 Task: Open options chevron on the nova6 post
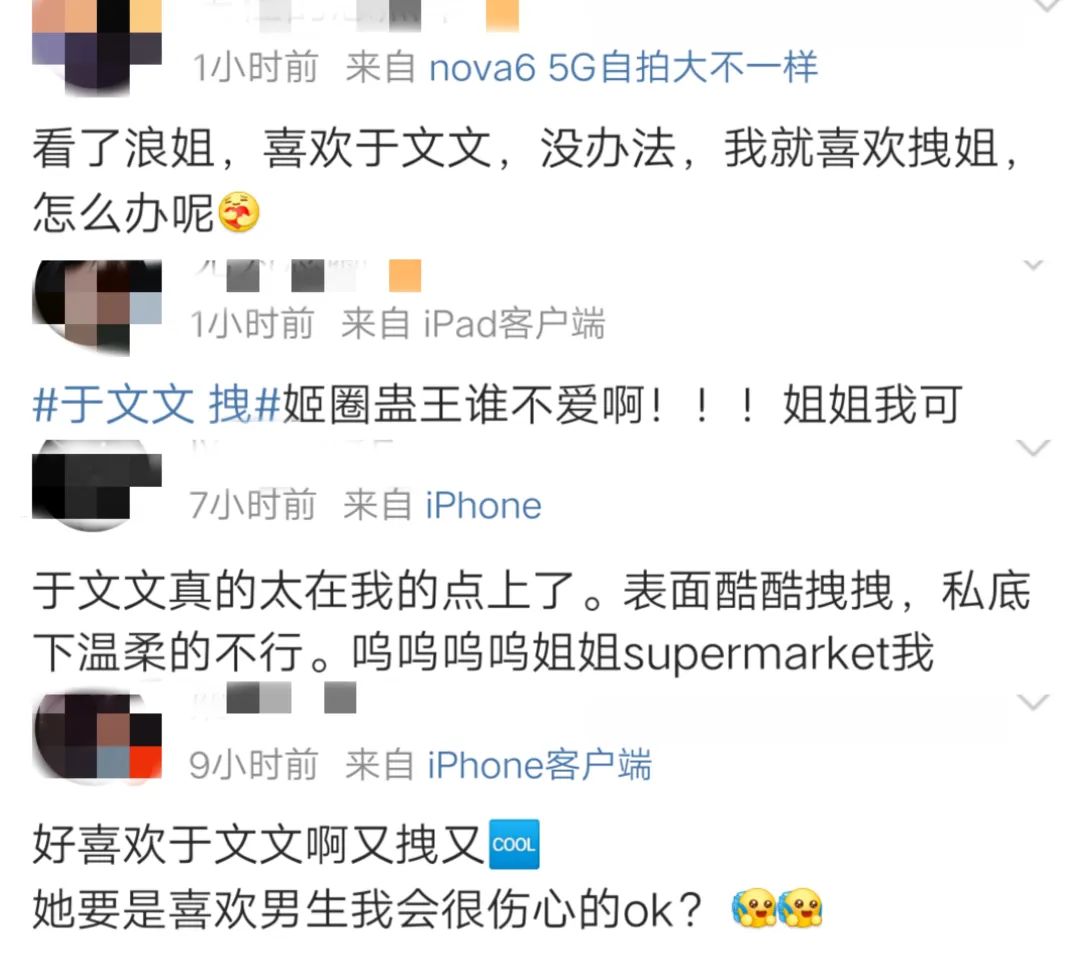(1047, 6)
